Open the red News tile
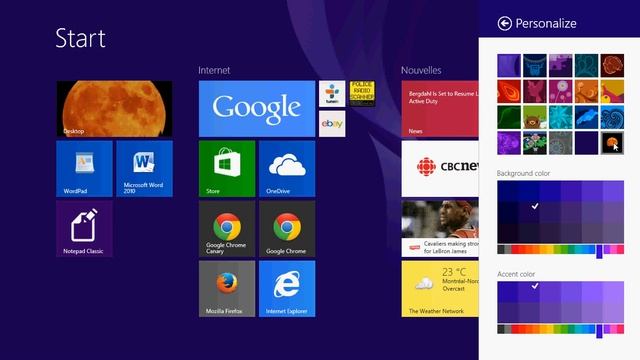The width and height of the screenshot is (640, 360). [440, 109]
